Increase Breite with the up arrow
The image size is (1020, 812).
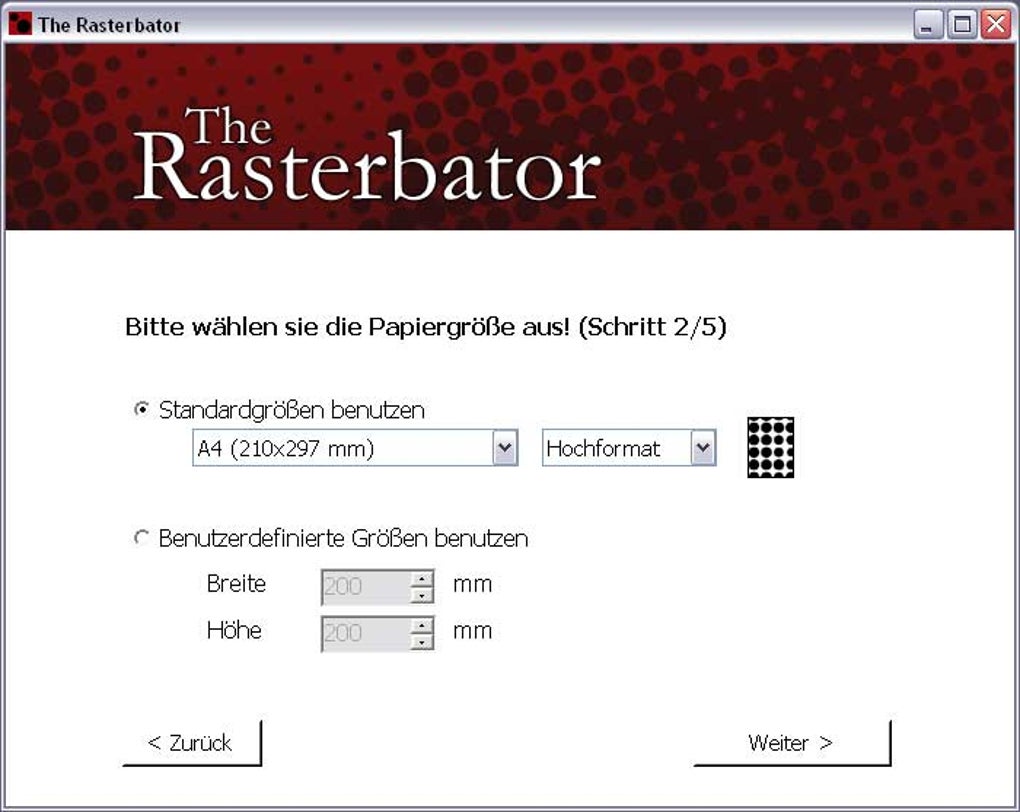(422, 578)
